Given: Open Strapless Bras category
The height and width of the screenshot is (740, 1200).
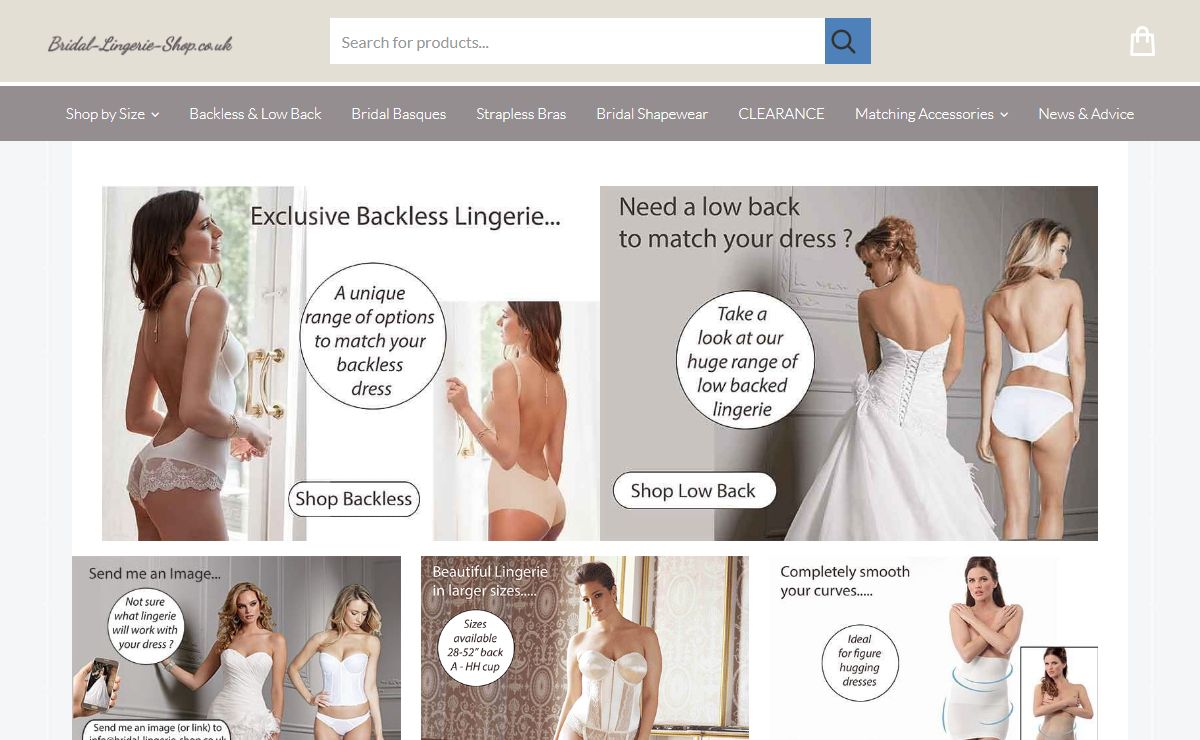Looking at the screenshot, I should (x=521, y=114).
